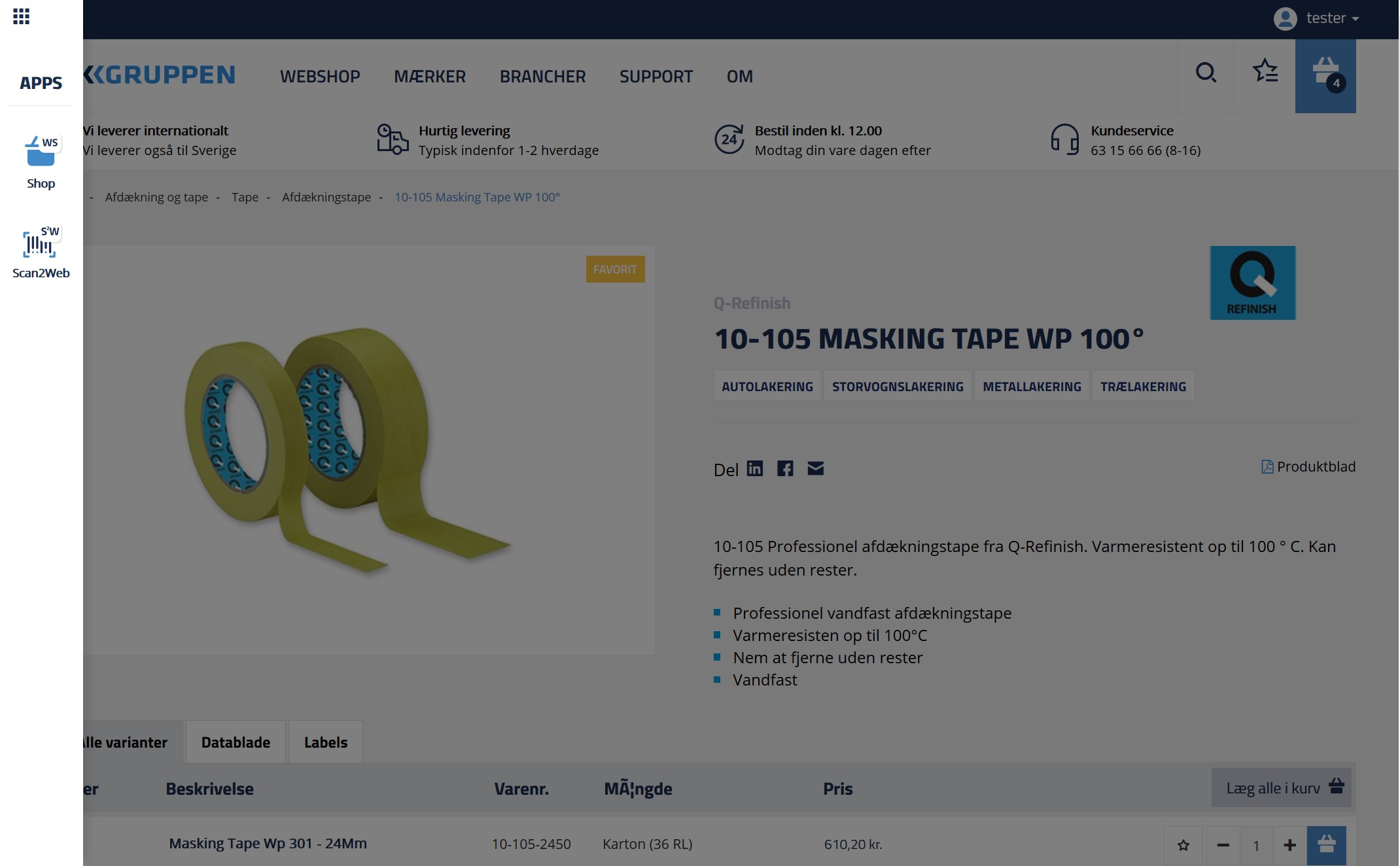Select the STORVOGNSLAKERING tag
1400x866 pixels.
pyautogui.click(x=898, y=386)
